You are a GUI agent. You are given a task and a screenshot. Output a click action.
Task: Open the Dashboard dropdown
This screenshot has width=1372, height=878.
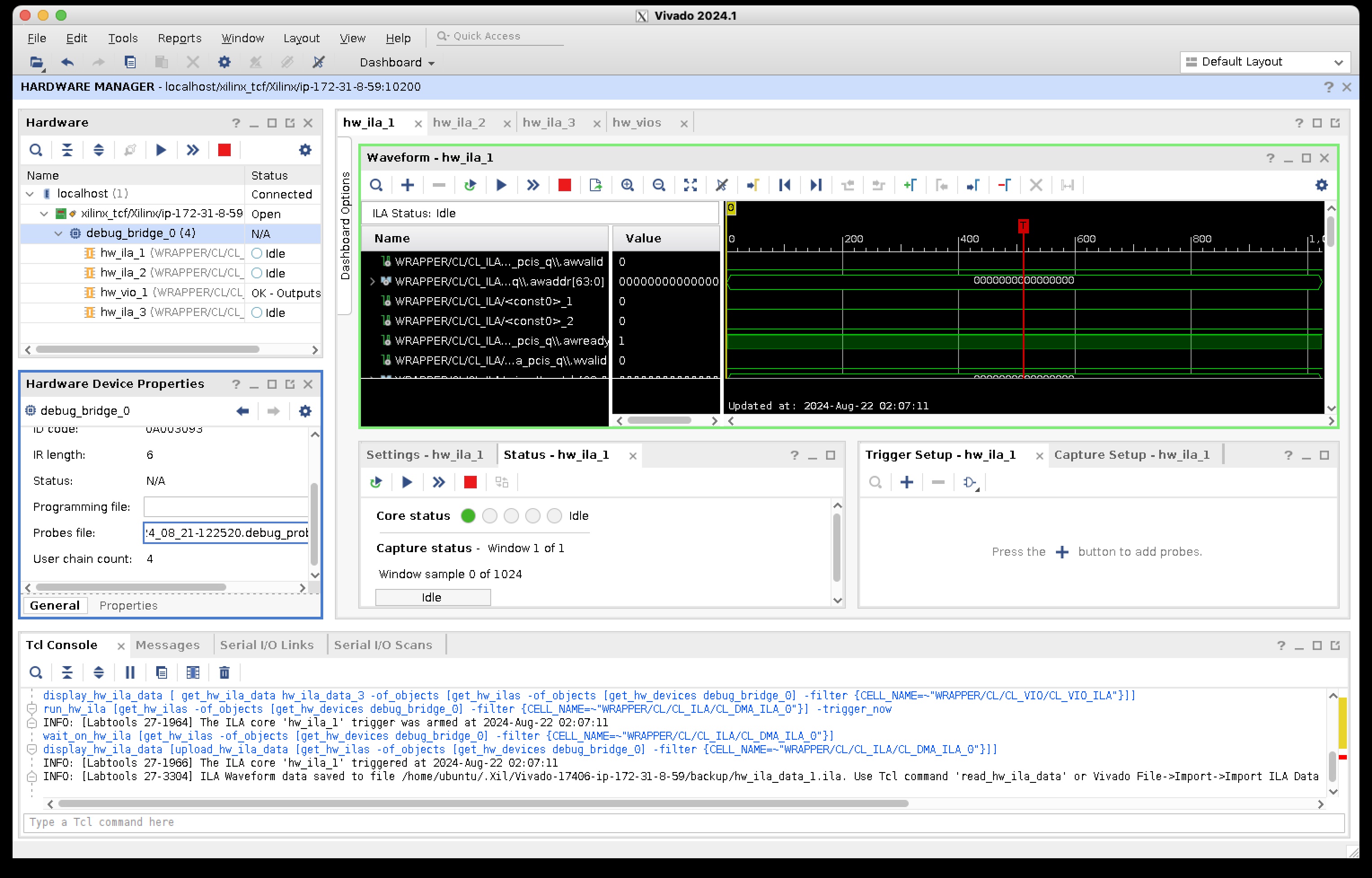tap(397, 62)
